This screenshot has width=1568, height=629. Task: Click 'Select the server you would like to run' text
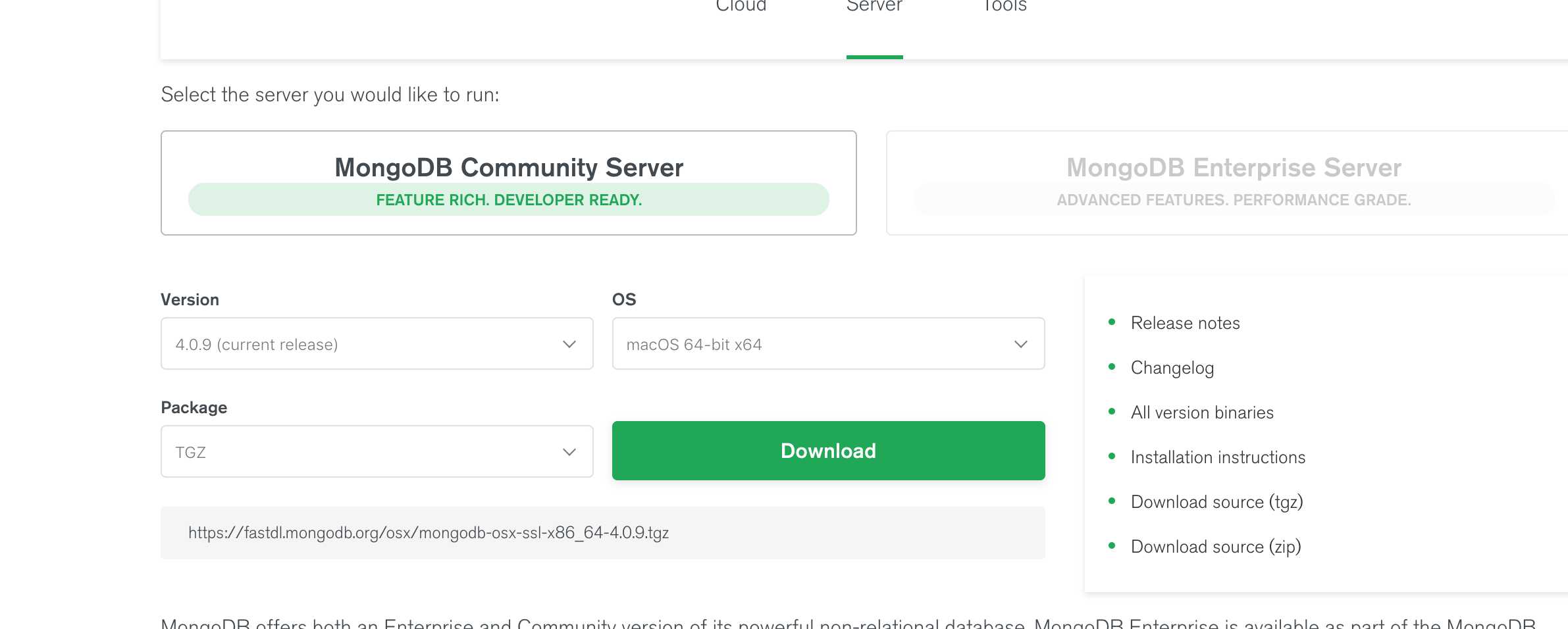tap(330, 95)
